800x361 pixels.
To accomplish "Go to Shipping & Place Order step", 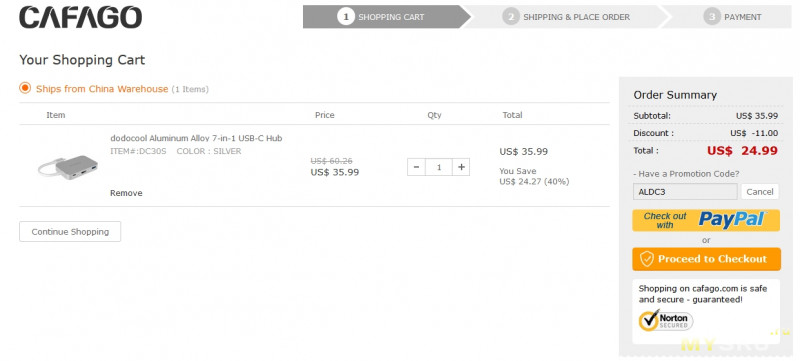I will 566,17.
